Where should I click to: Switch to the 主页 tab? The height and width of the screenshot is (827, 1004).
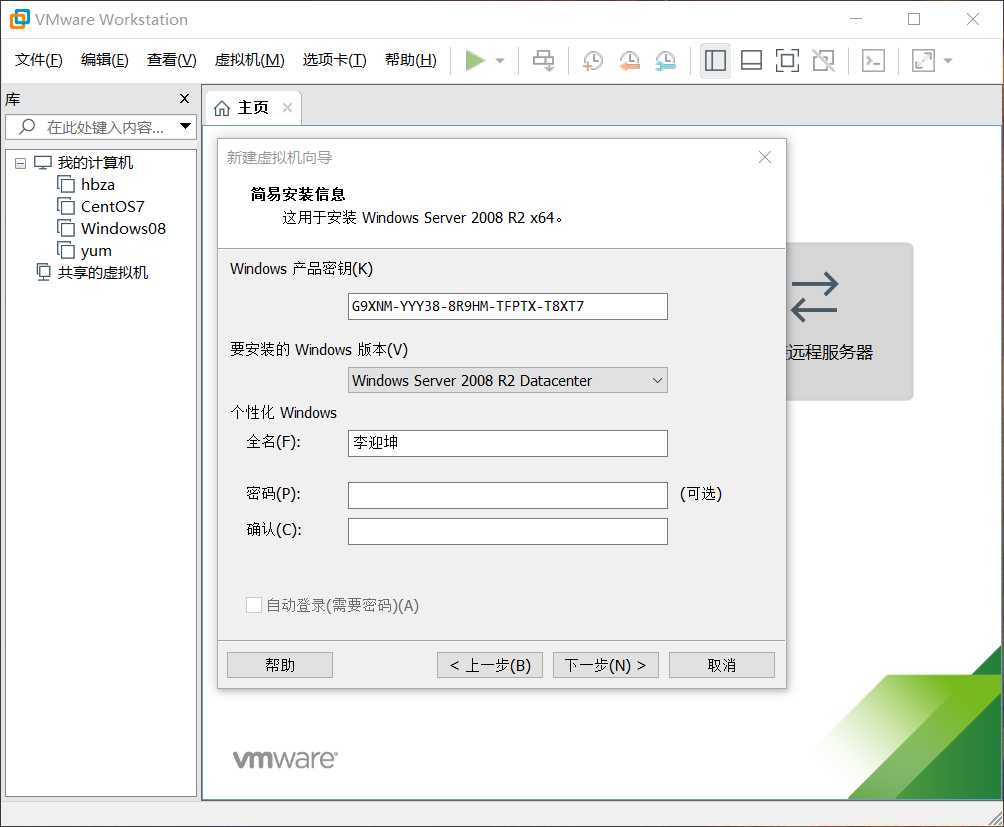(253, 108)
